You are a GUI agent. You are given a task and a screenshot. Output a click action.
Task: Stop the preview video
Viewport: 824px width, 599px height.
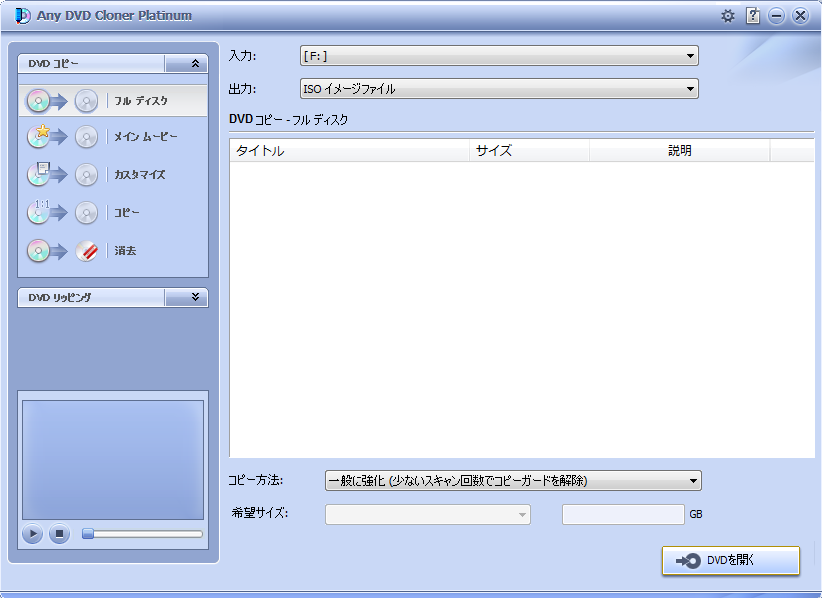click(59, 534)
